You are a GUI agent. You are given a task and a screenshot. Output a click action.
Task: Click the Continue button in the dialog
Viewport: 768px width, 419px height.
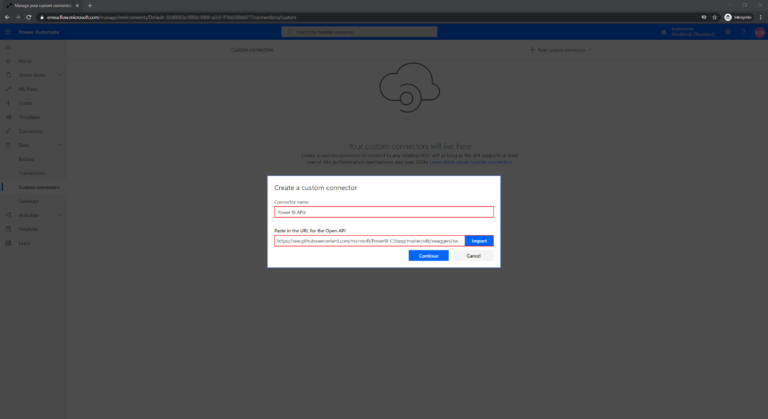[x=428, y=255]
